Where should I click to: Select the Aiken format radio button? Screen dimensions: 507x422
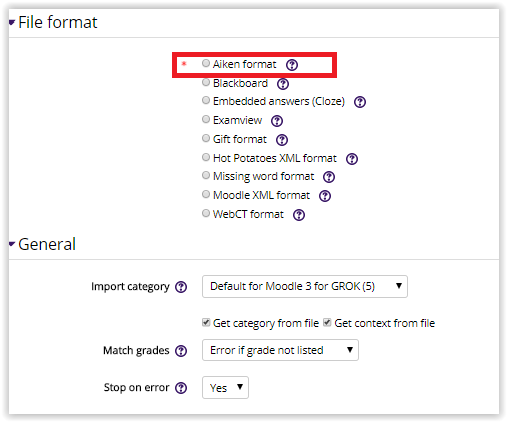click(x=206, y=63)
